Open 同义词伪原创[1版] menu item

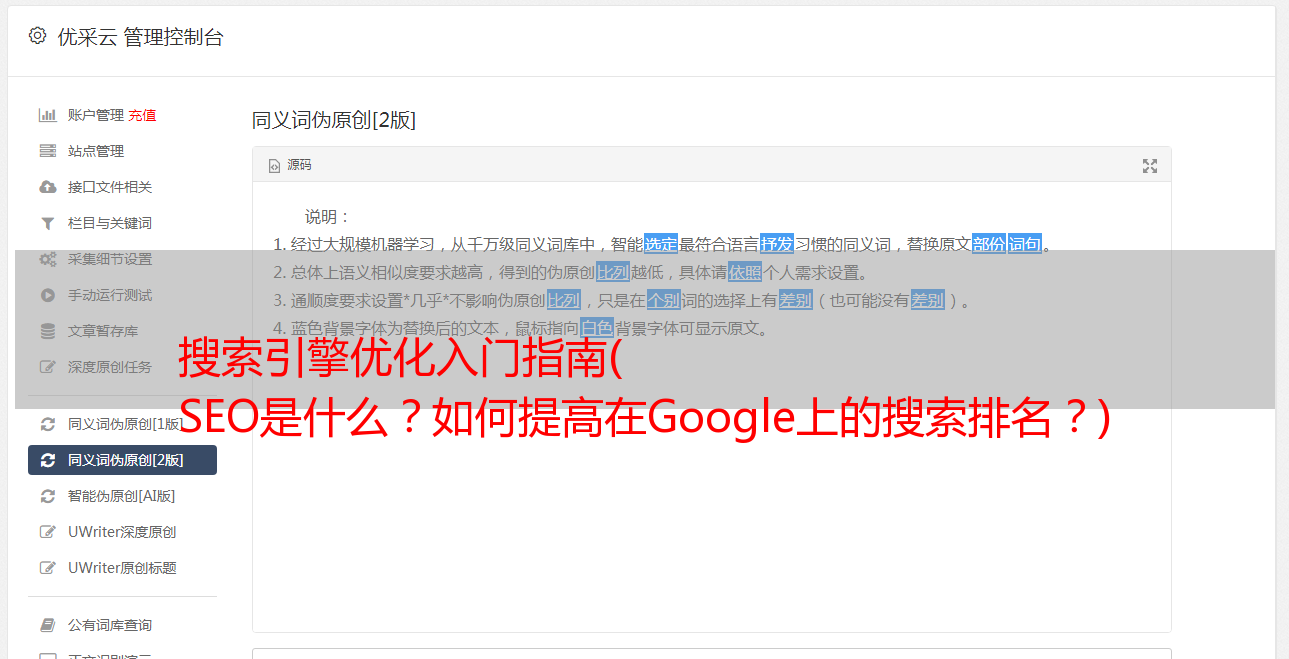tap(122, 424)
